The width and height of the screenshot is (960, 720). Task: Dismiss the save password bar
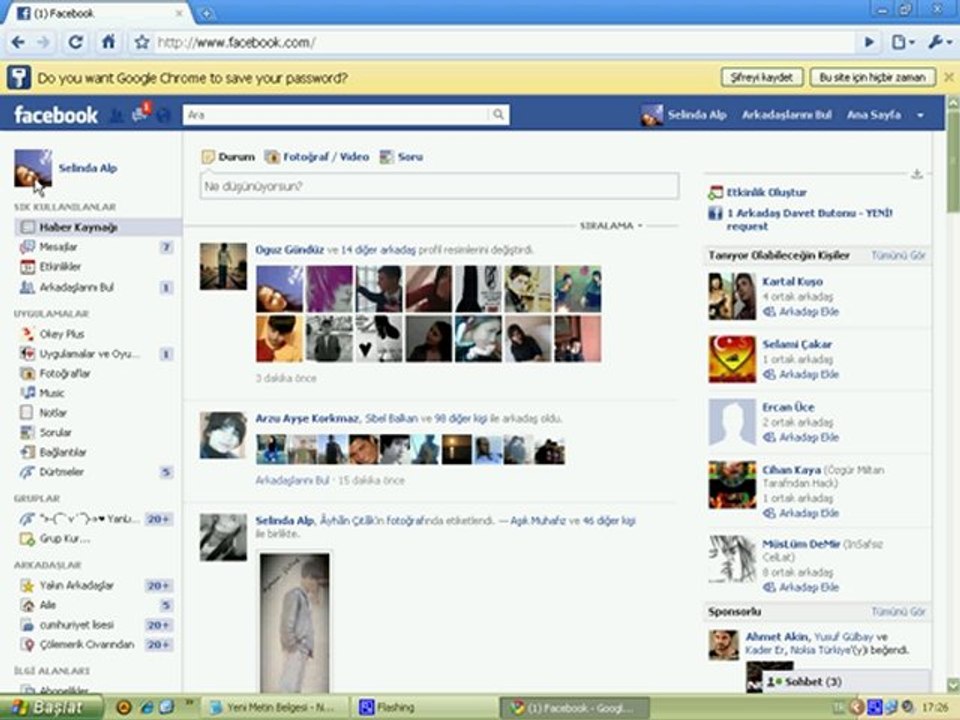click(948, 77)
